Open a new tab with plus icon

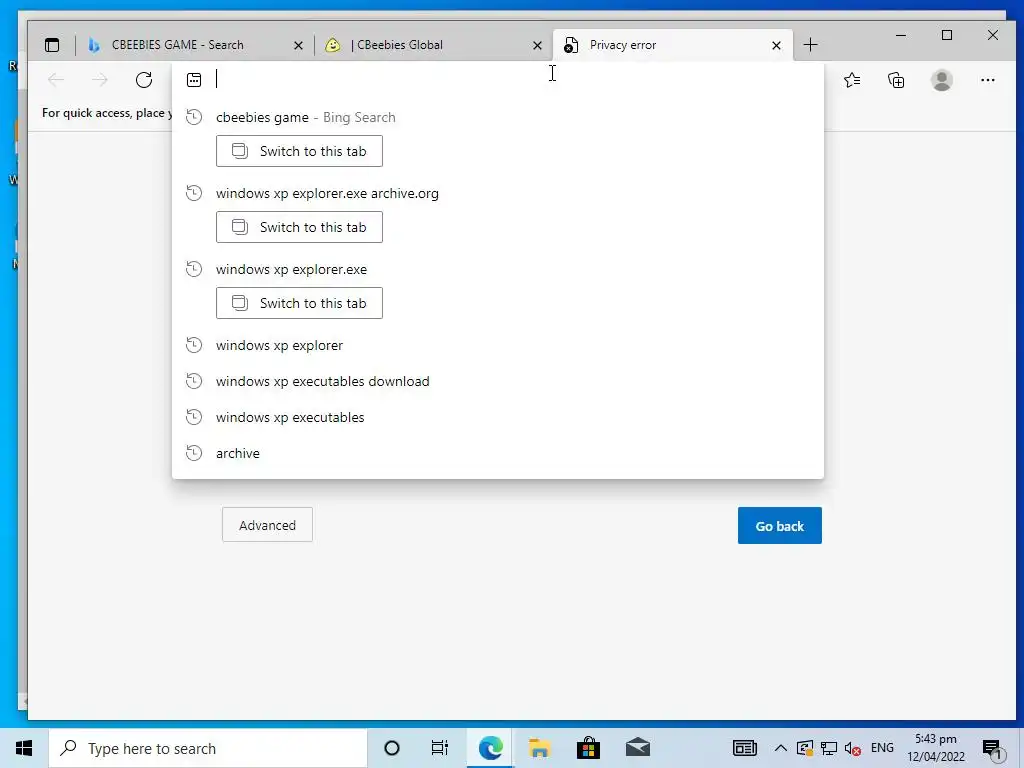coord(810,44)
